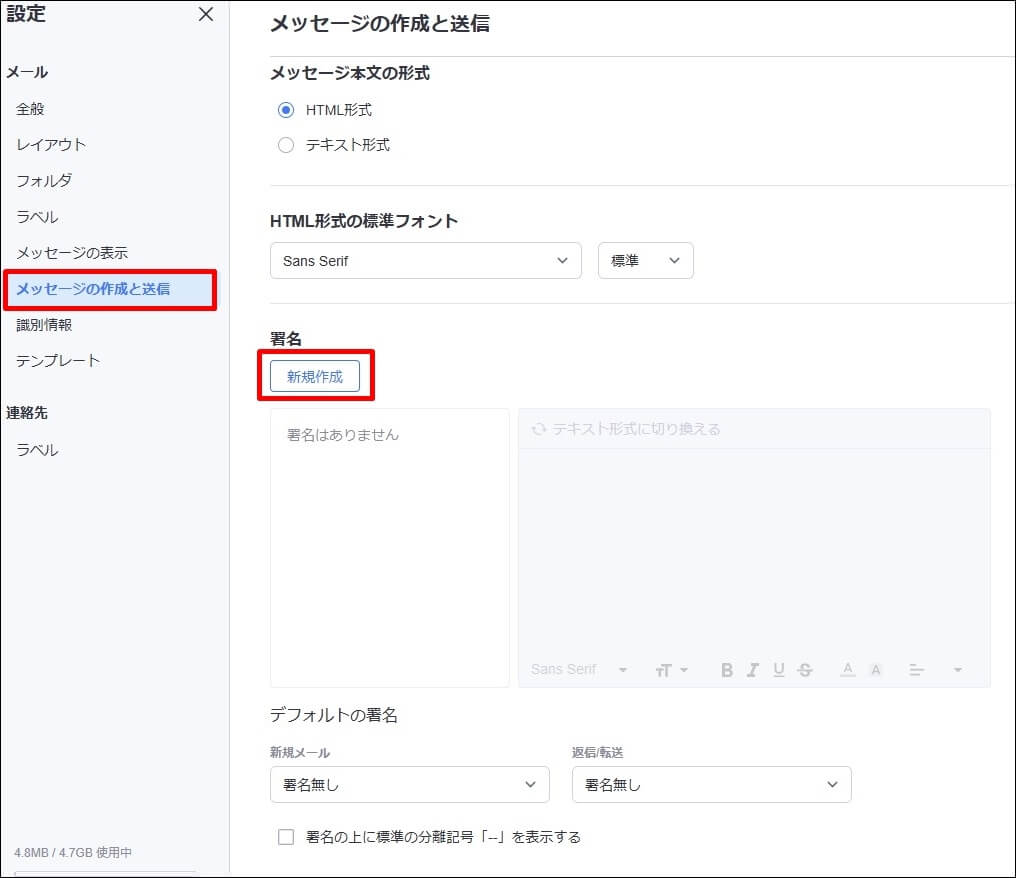Click the Italic icon in signature toolbar
1016x878 pixels.
pyautogui.click(x=753, y=670)
